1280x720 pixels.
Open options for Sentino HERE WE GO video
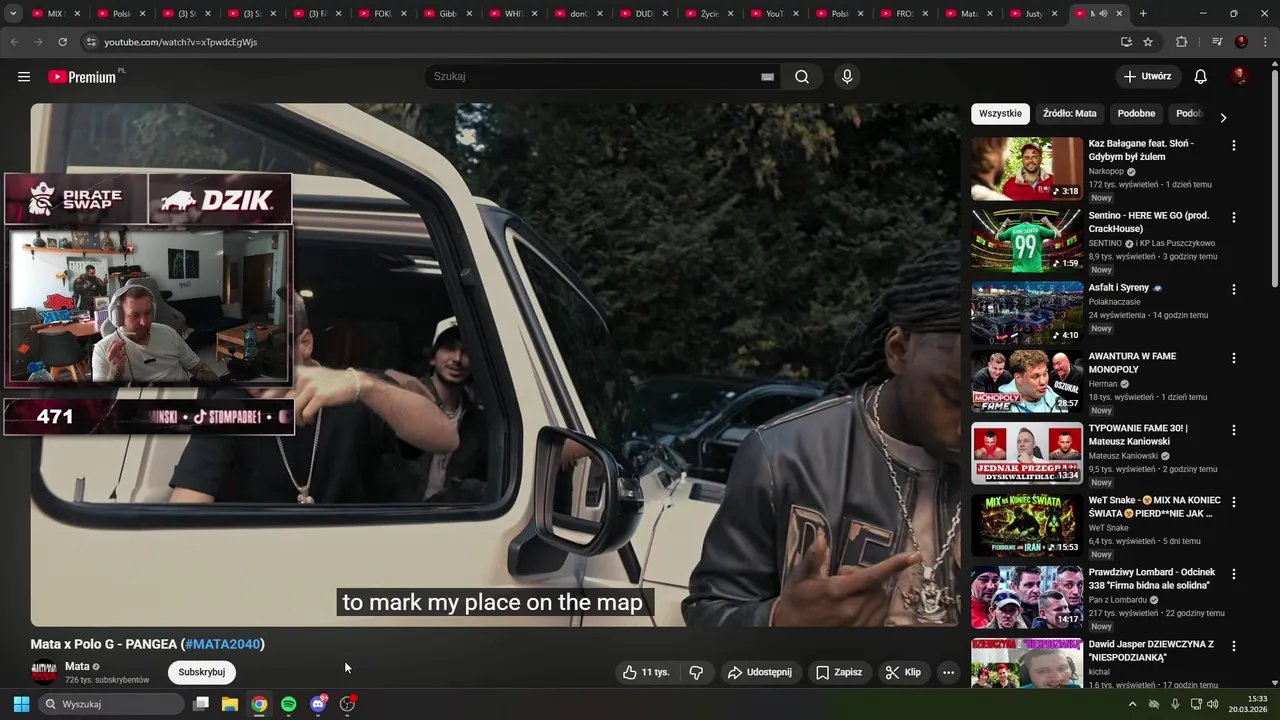pos(1233,218)
